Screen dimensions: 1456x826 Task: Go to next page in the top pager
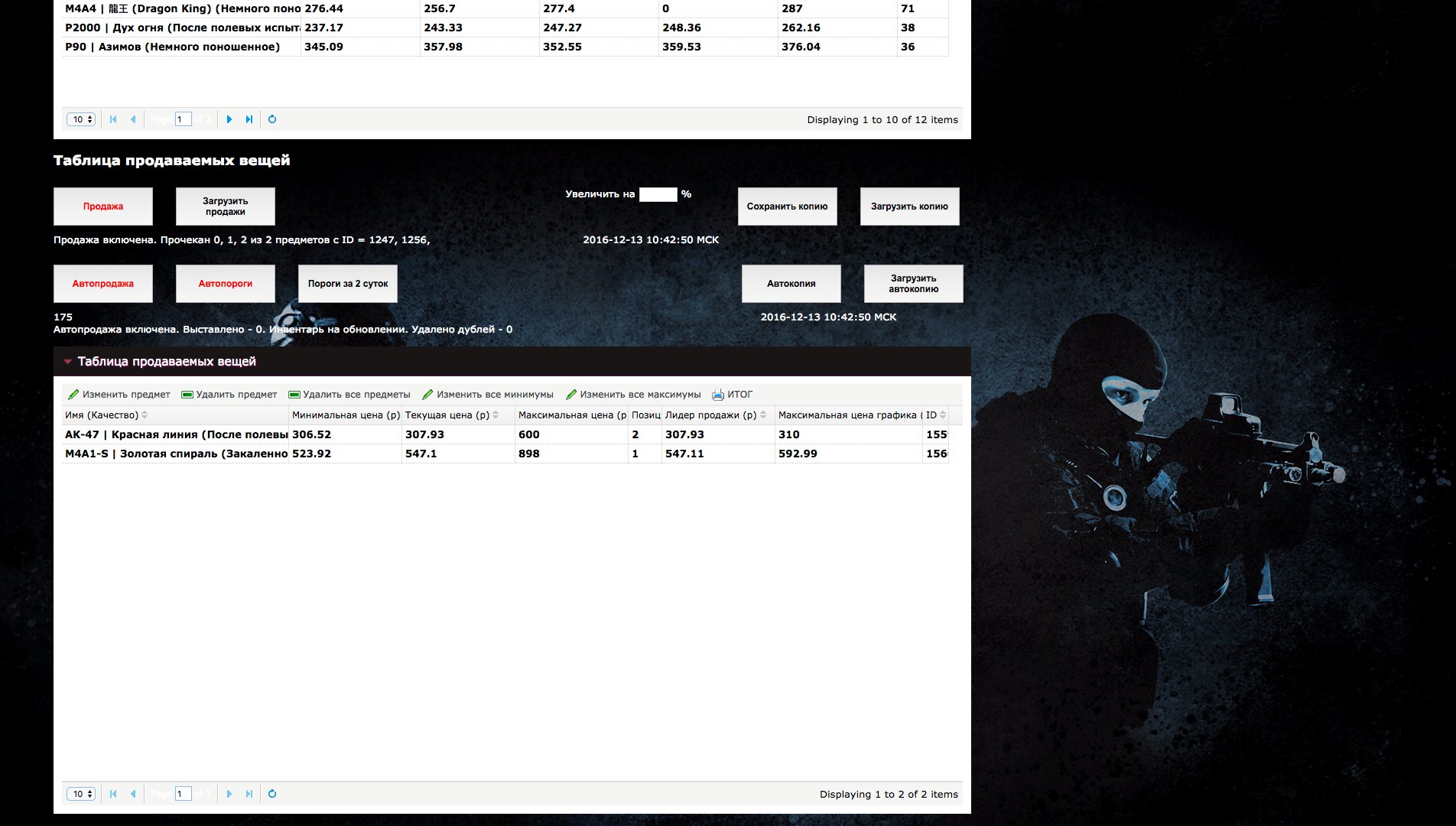pos(229,119)
